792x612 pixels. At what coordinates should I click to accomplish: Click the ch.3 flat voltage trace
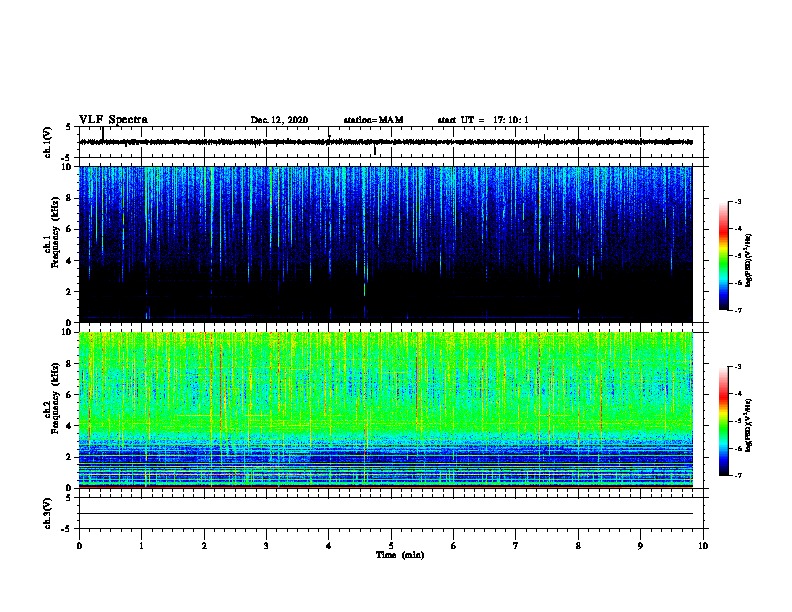point(386,514)
